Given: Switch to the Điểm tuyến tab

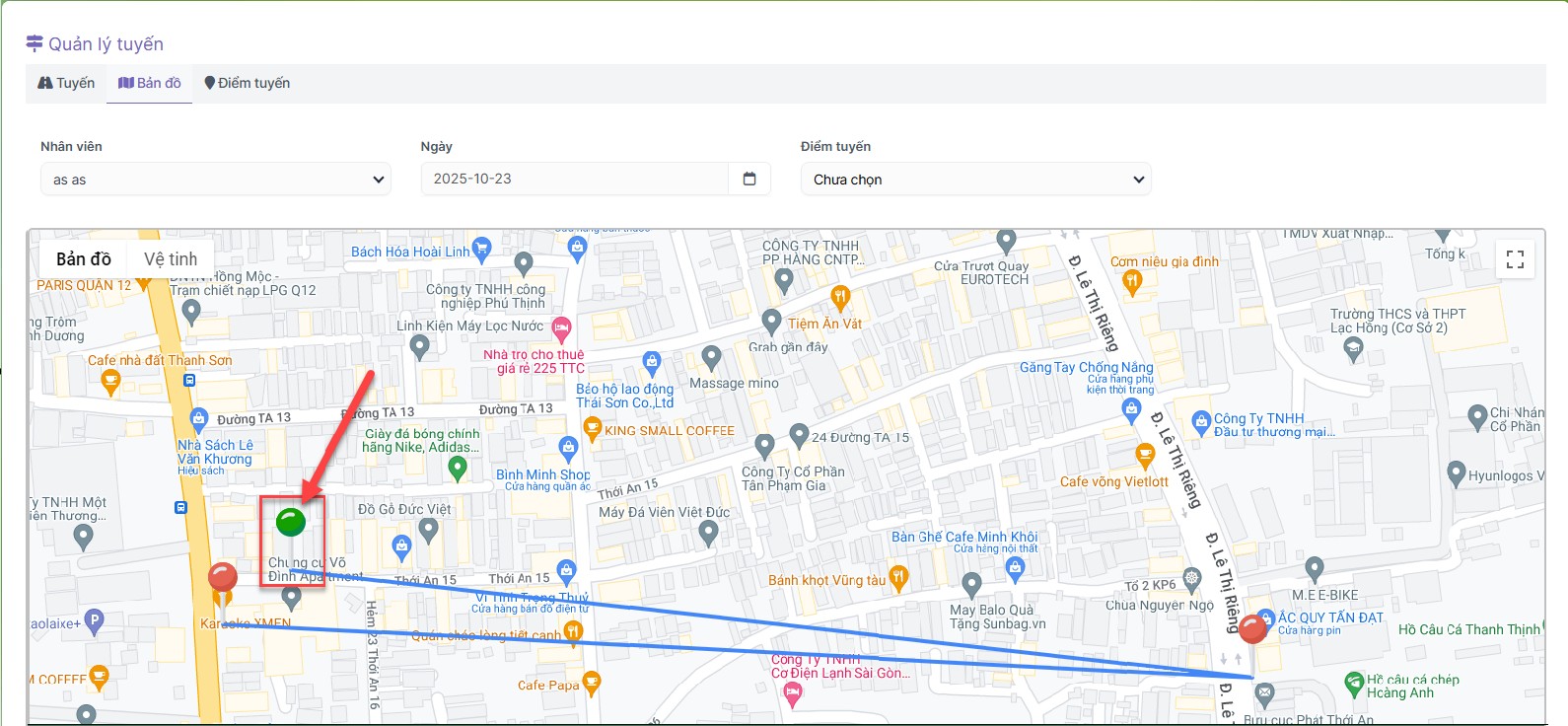Looking at the screenshot, I should tap(247, 83).
